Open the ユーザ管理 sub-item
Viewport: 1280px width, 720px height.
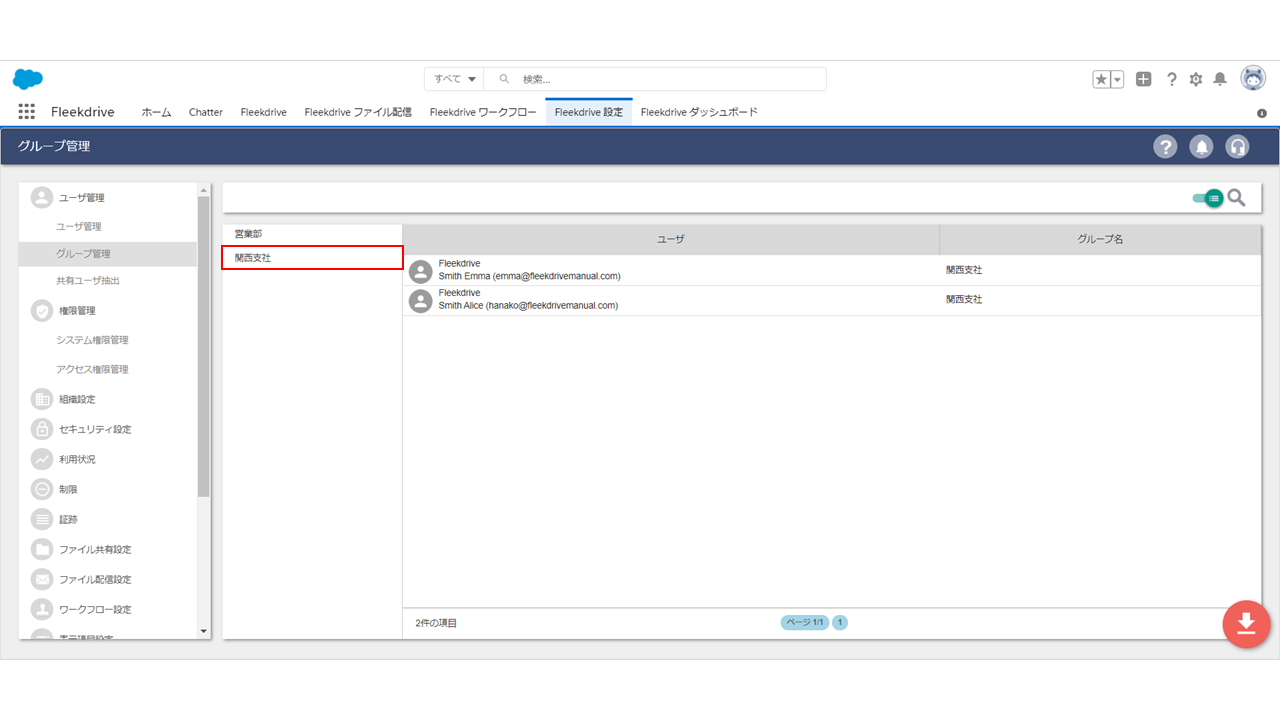[79, 226]
